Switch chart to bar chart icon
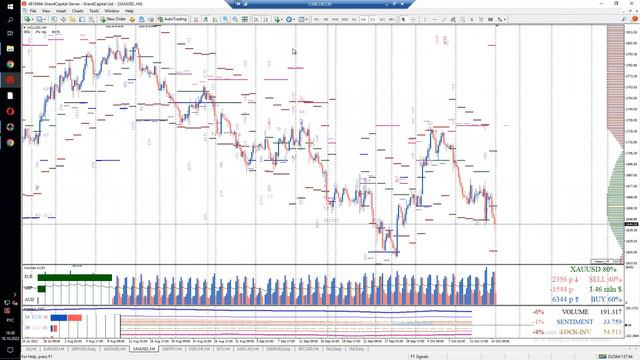Image resolution: width=640 pixels, height=360 pixels. (x=196, y=19)
